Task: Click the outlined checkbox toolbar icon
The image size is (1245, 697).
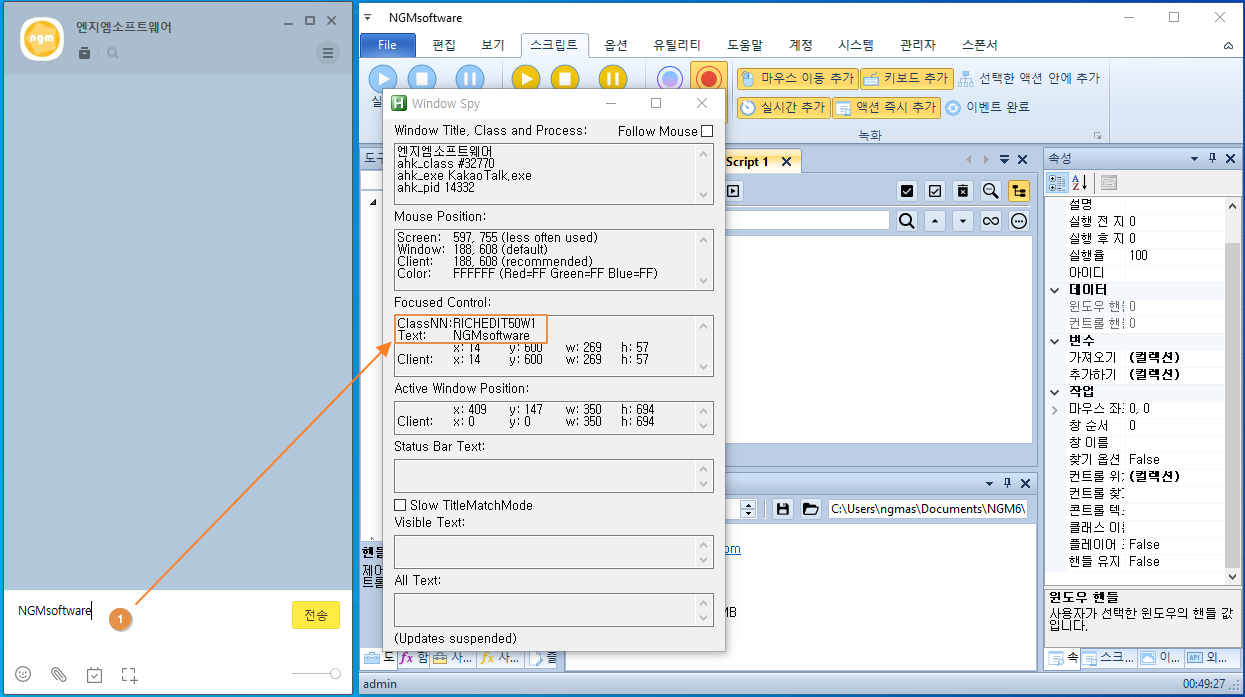Action: 935,191
